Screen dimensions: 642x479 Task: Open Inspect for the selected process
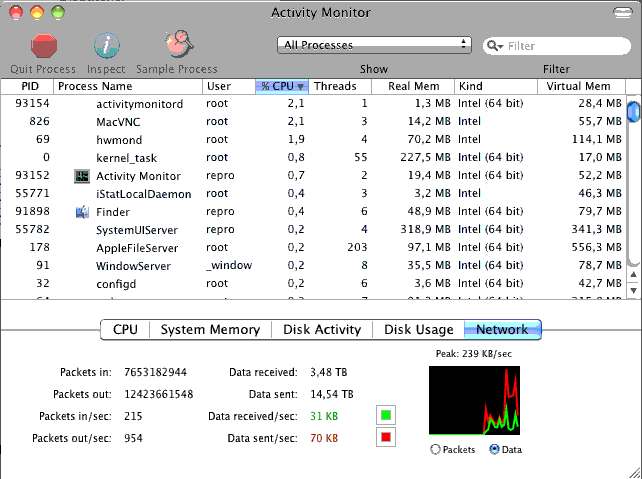click(x=106, y=46)
